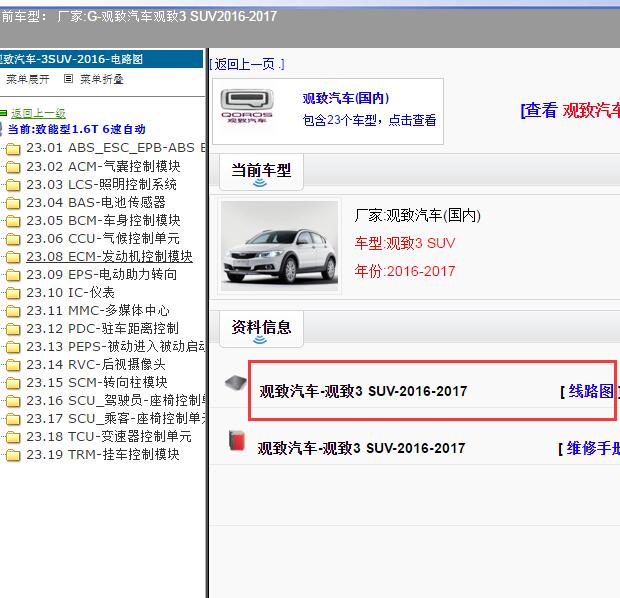Open folder icon for 23.16 SCU_驾驶员
This screenshot has width=620, height=598.
coord(13,402)
